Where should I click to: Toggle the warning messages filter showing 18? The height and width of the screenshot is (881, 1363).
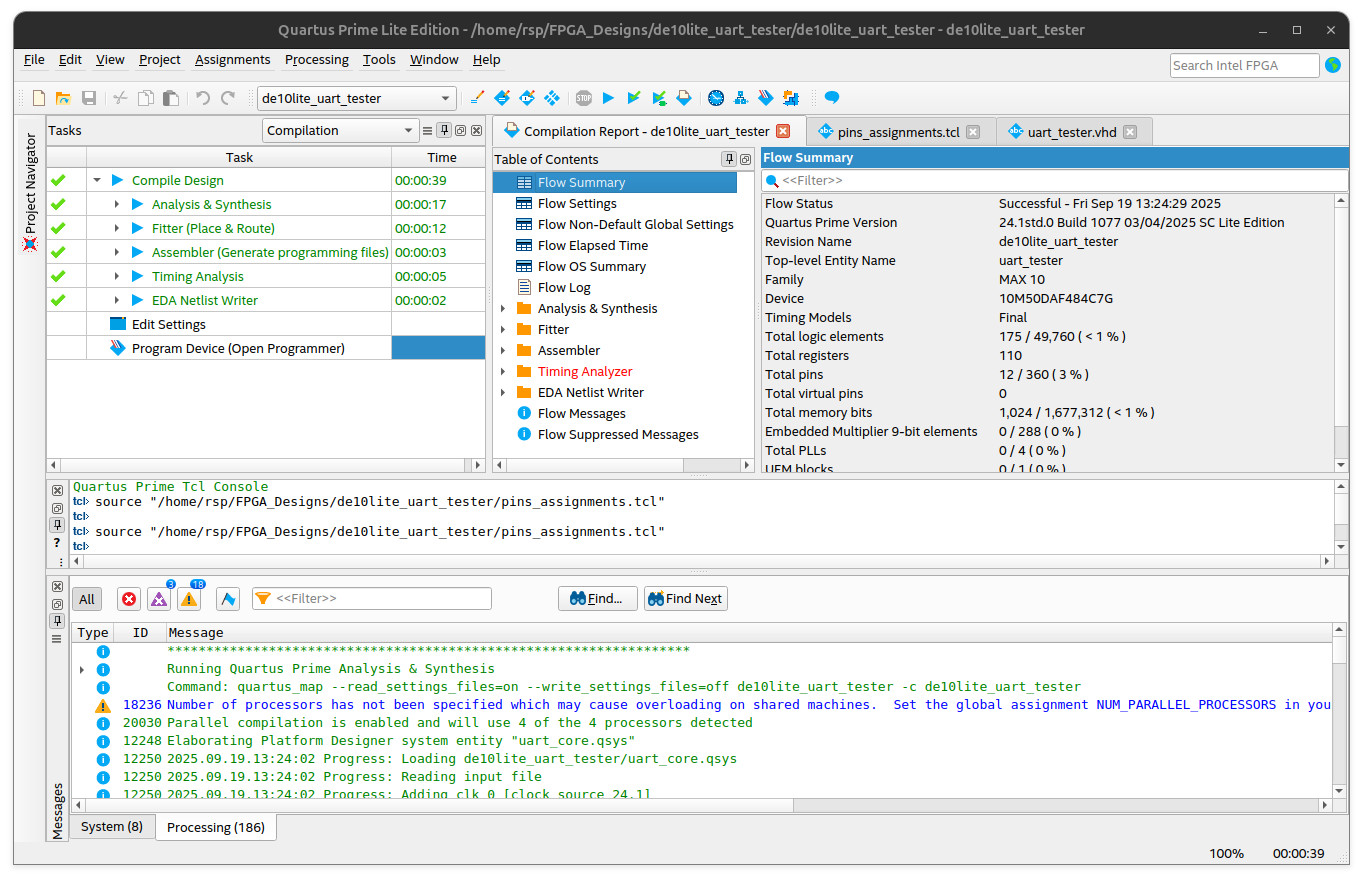189,599
